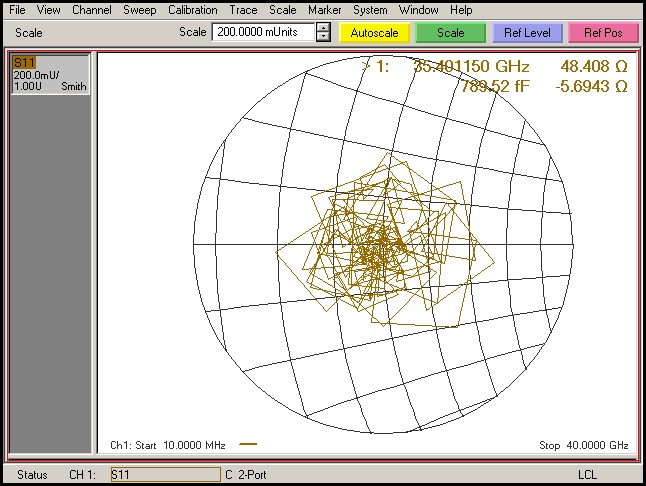This screenshot has width=646, height=486.
Task: Open the Scale menu in menu bar
Action: pos(282,10)
